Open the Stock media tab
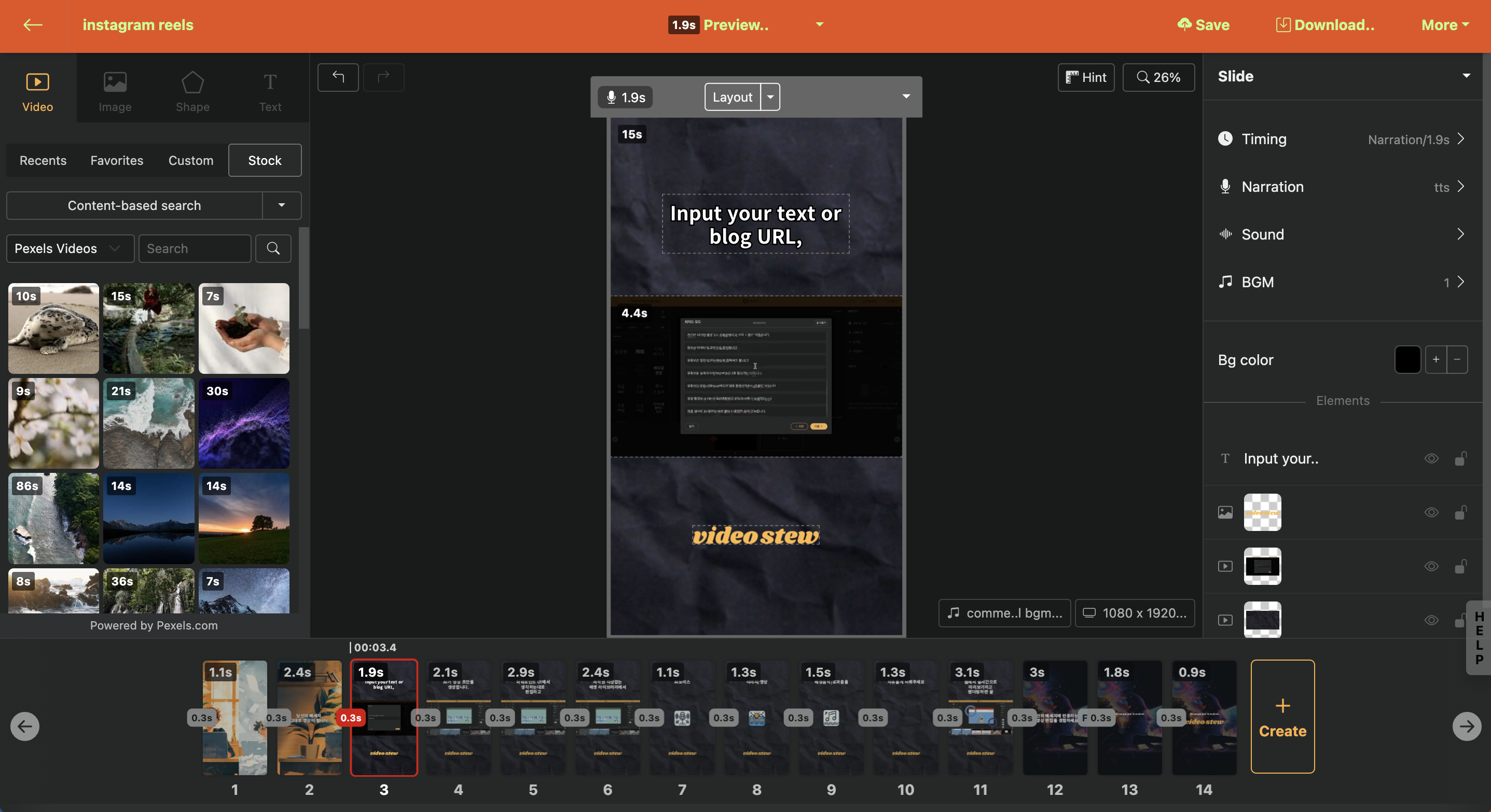 [265, 160]
